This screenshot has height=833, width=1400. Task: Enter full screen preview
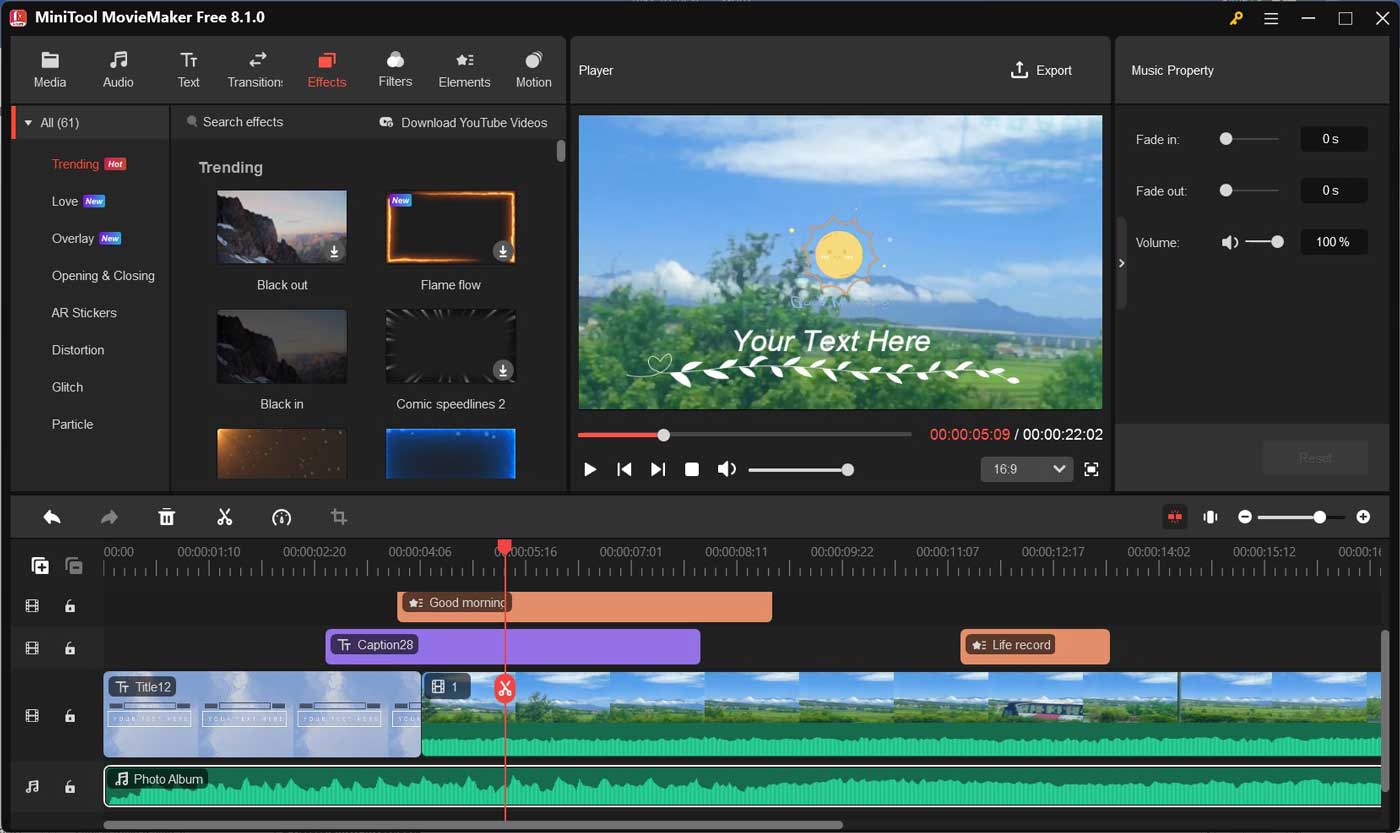coord(1091,469)
